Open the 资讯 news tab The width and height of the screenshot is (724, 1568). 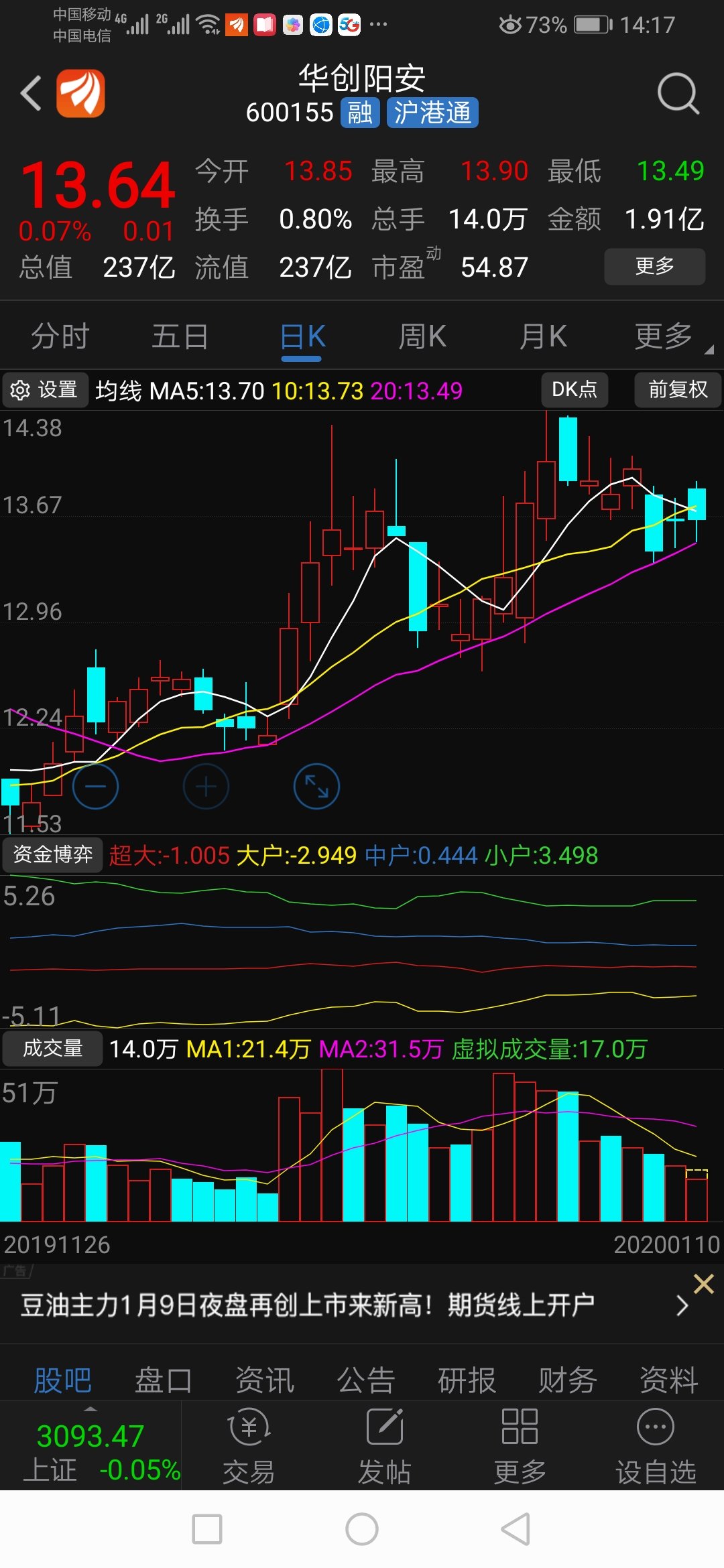(x=265, y=1380)
